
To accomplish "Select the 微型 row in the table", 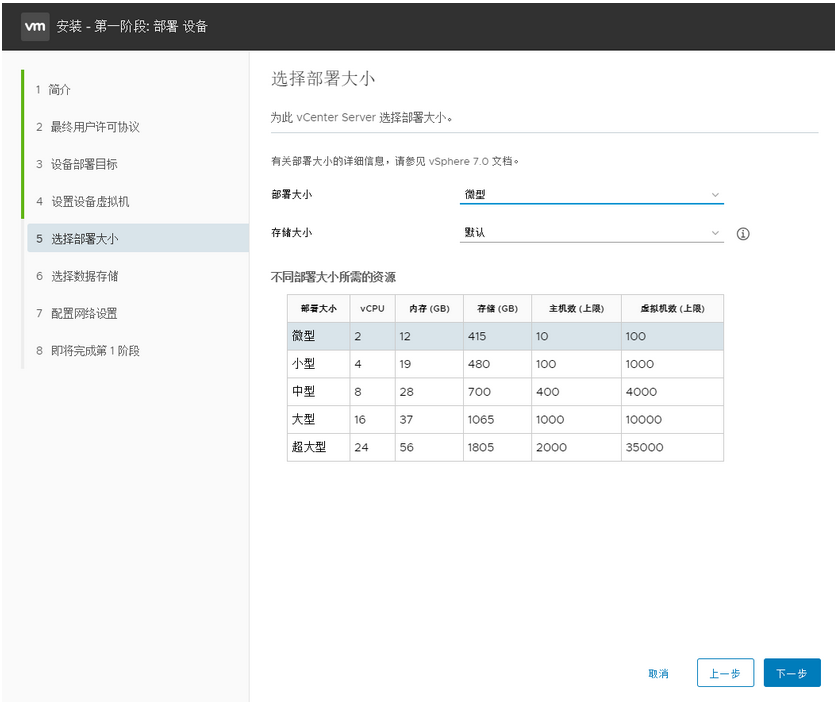I will click(505, 336).
